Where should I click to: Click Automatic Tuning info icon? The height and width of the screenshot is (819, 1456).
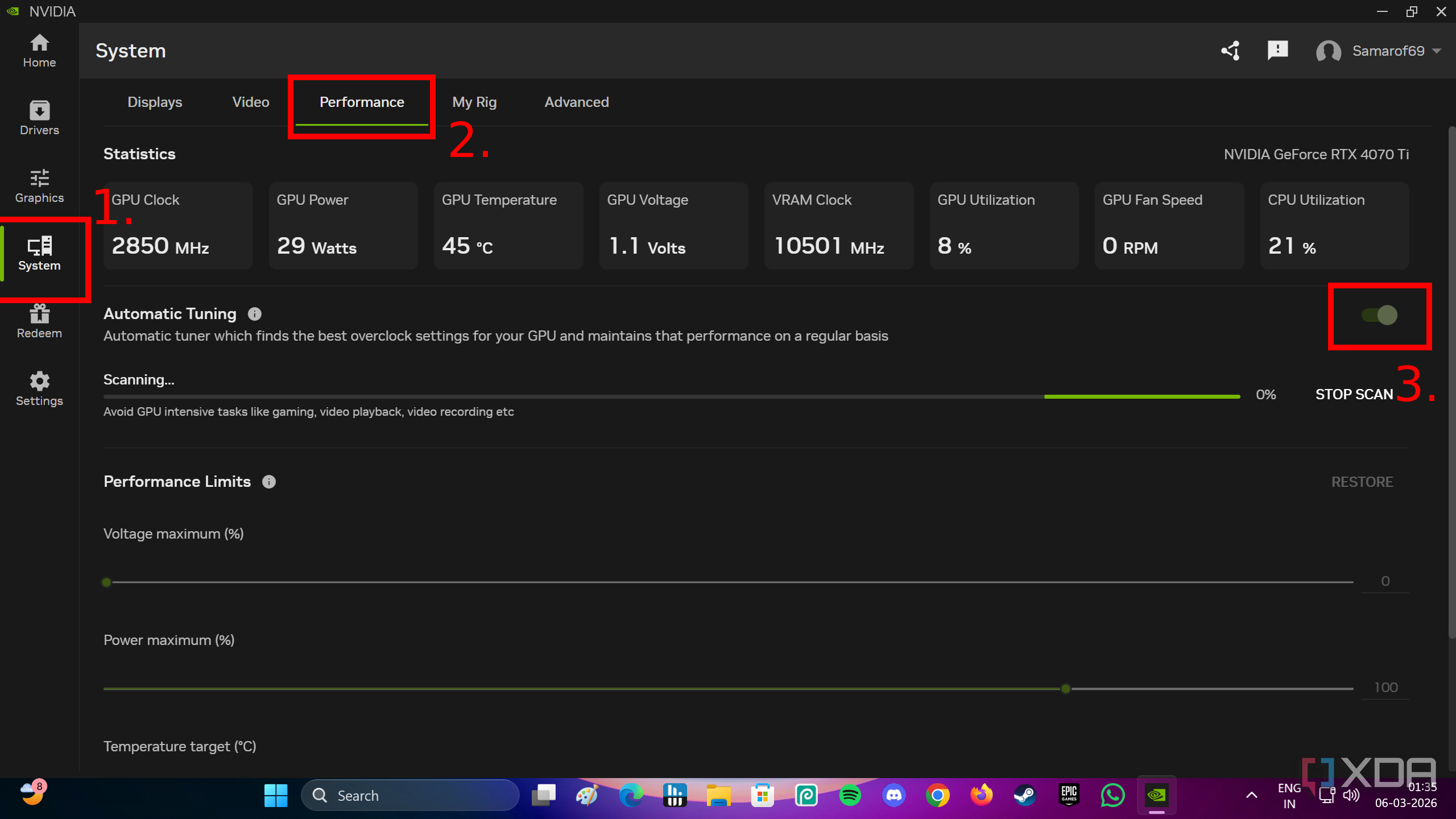point(254,314)
